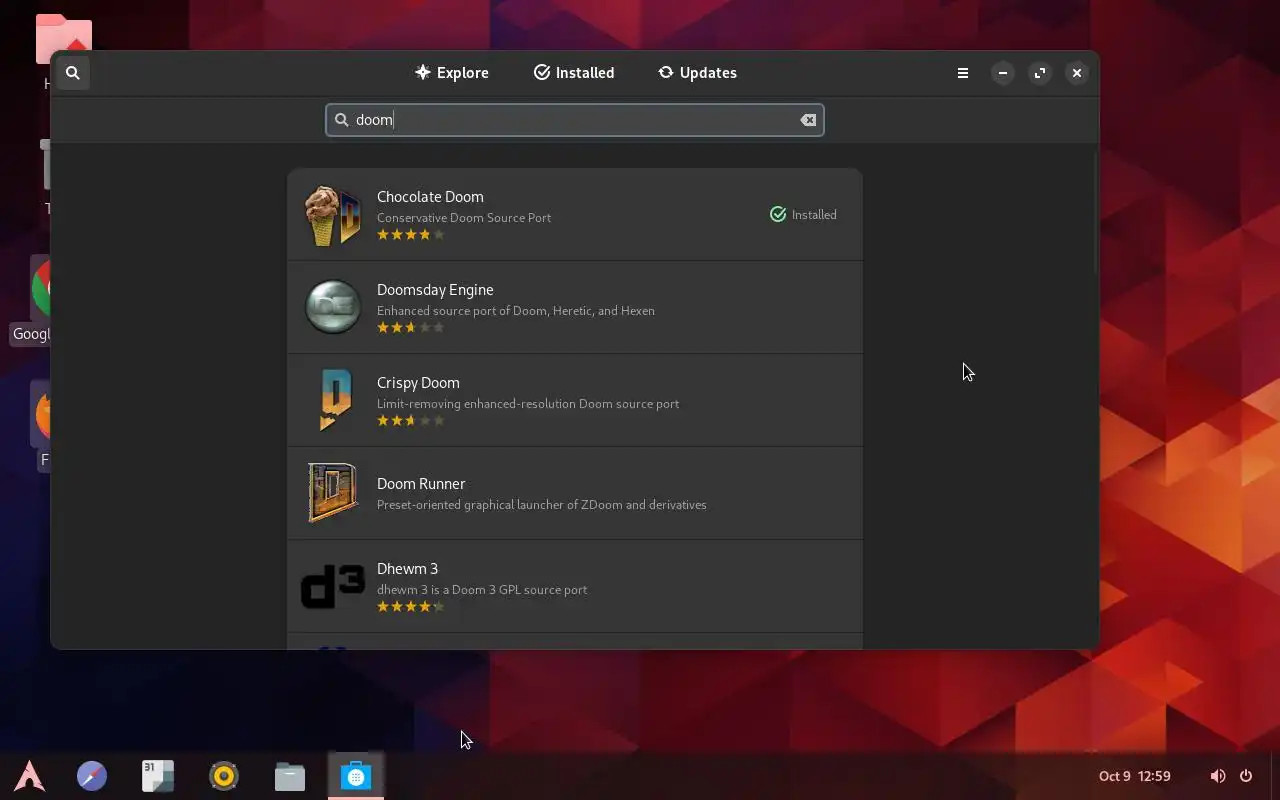This screenshot has height=800, width=1280.
Task: Click the Google Chrome desktop icon
Action: click(40, 290)
